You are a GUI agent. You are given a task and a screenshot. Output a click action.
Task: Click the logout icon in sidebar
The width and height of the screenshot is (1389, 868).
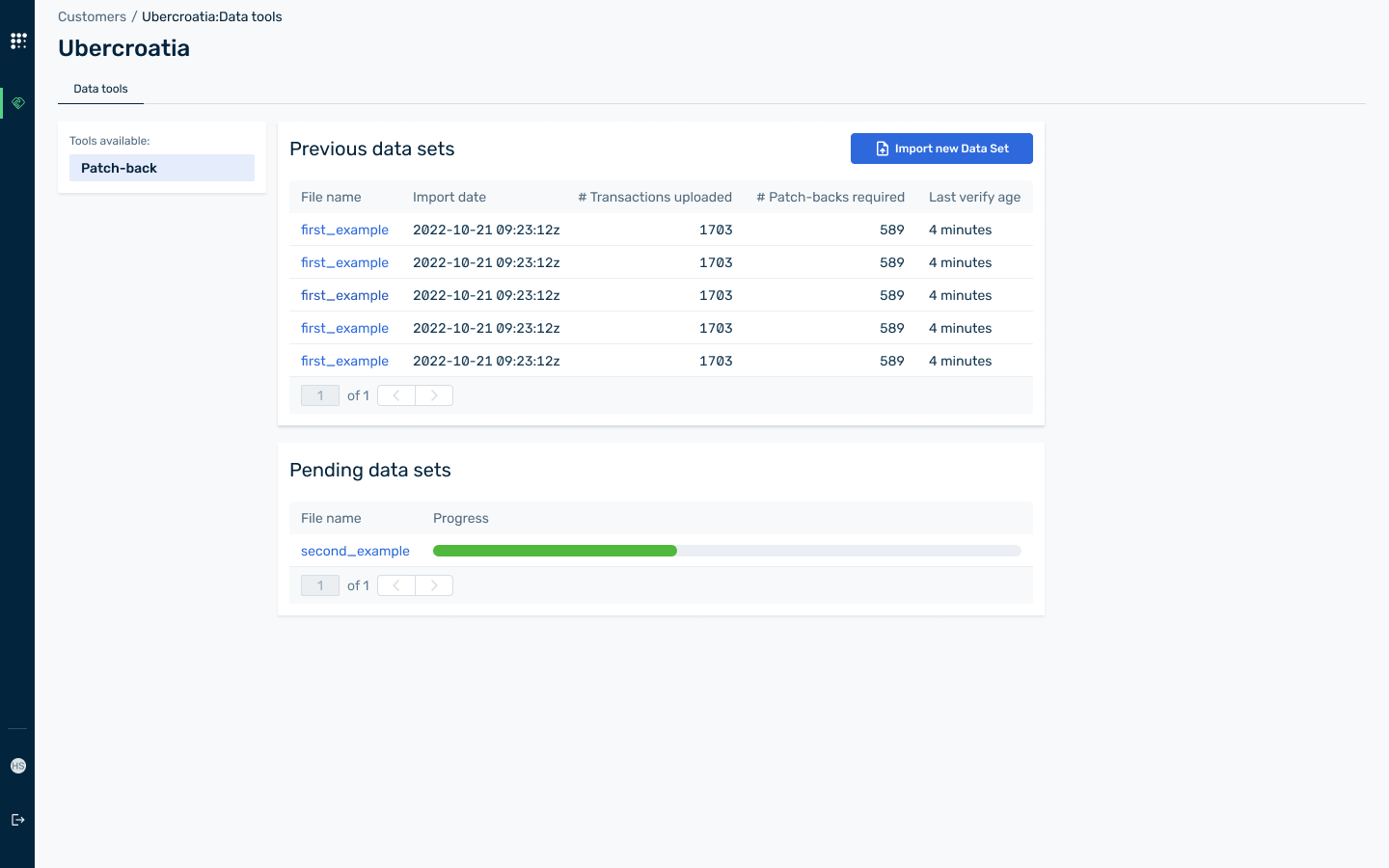pyautogui.click(x=18, y=820)
